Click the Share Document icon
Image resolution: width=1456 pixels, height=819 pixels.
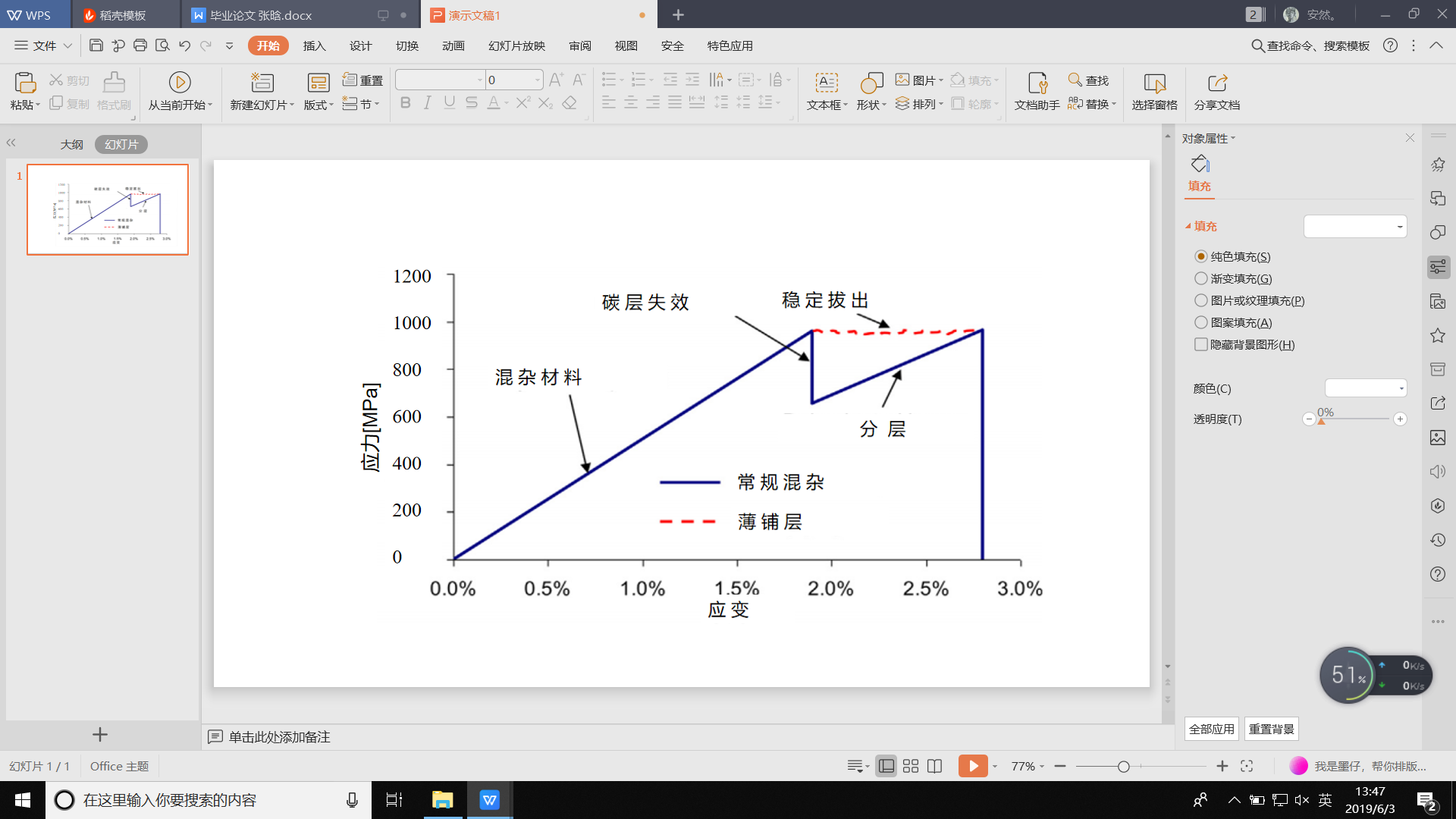1216,82
